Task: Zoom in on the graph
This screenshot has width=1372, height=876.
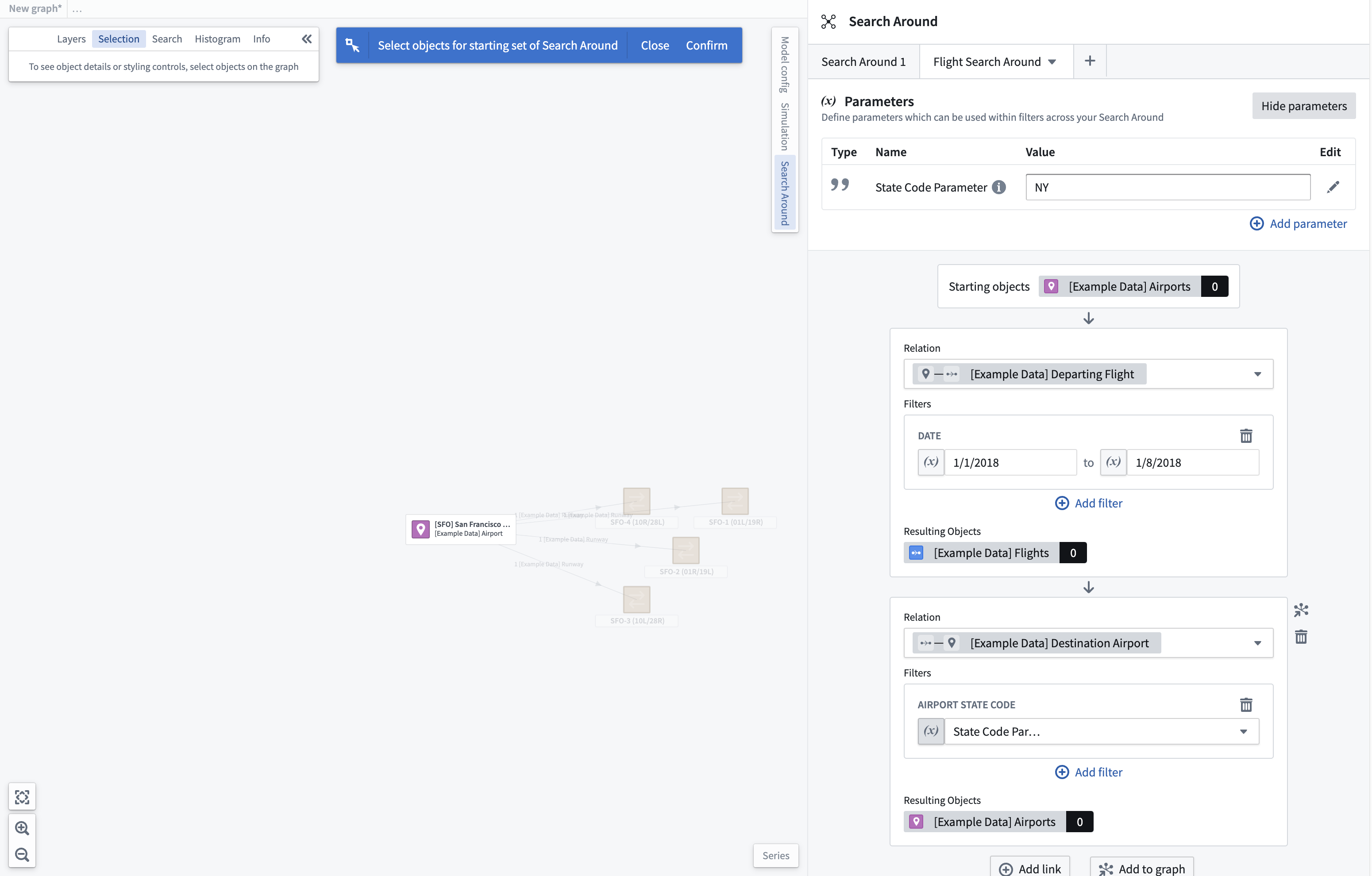Action: (x=22, y=828)
